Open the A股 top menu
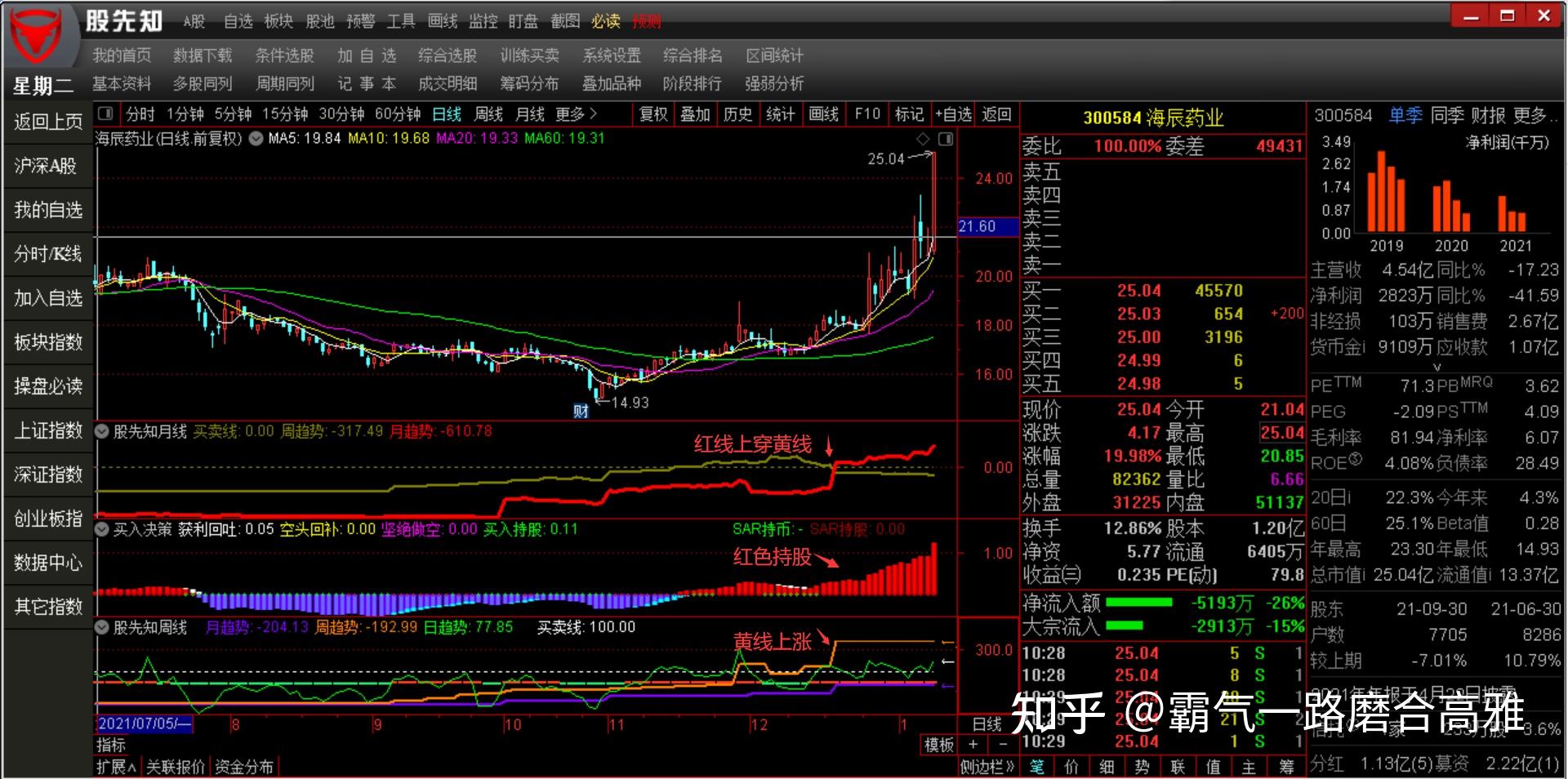The image size is (1568, 779). click(194, 22)
